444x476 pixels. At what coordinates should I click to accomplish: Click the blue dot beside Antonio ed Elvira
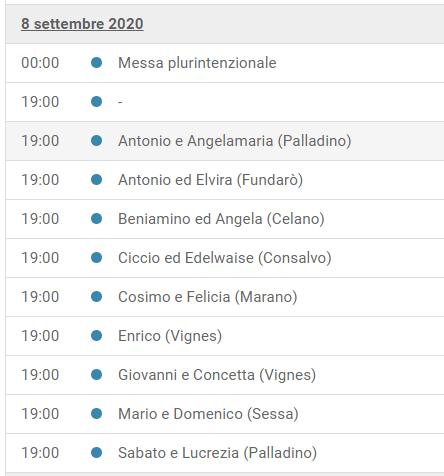point(96,180)
